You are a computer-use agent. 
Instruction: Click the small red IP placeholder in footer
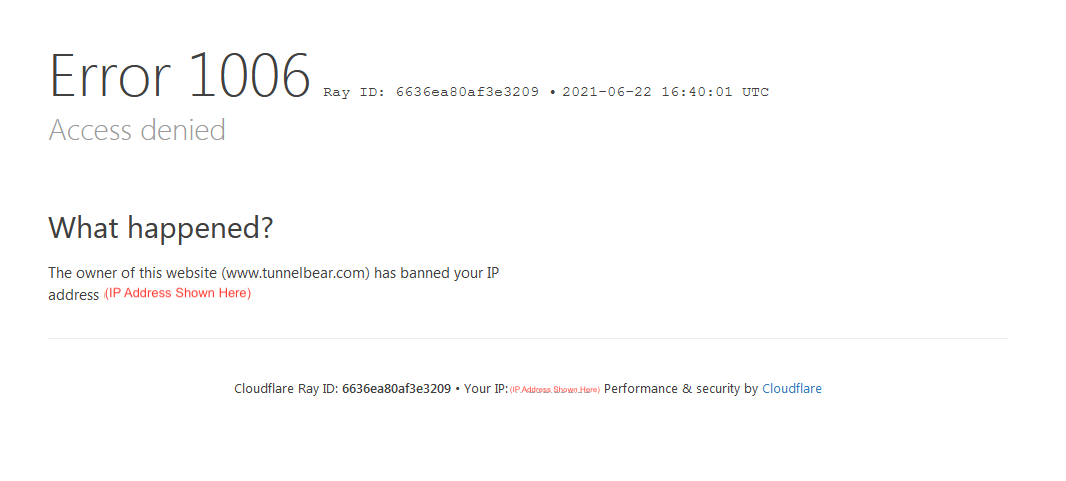pyautogui.click(x=555, y=390)
